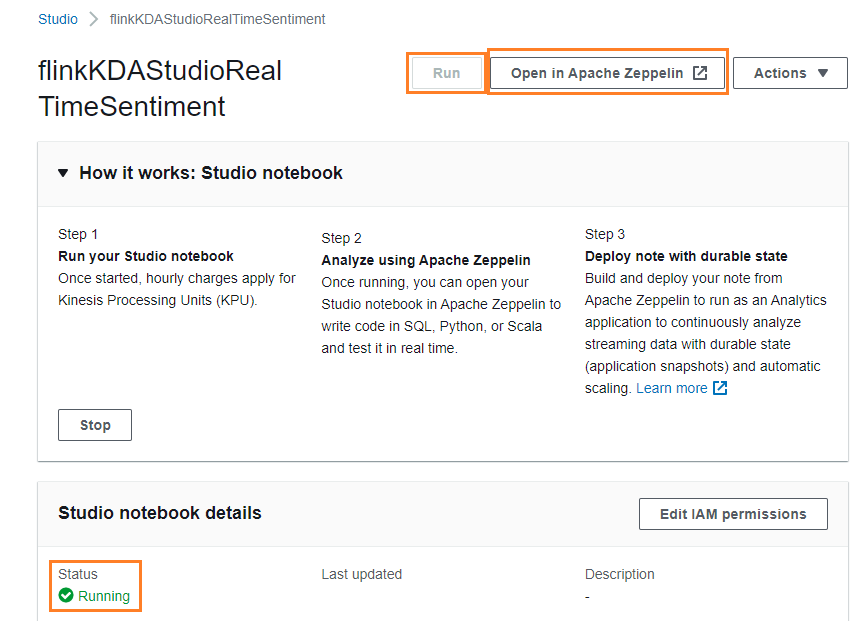Click the Status label
The height and width of the screenshot is (621, 862).
click(78, 574)
